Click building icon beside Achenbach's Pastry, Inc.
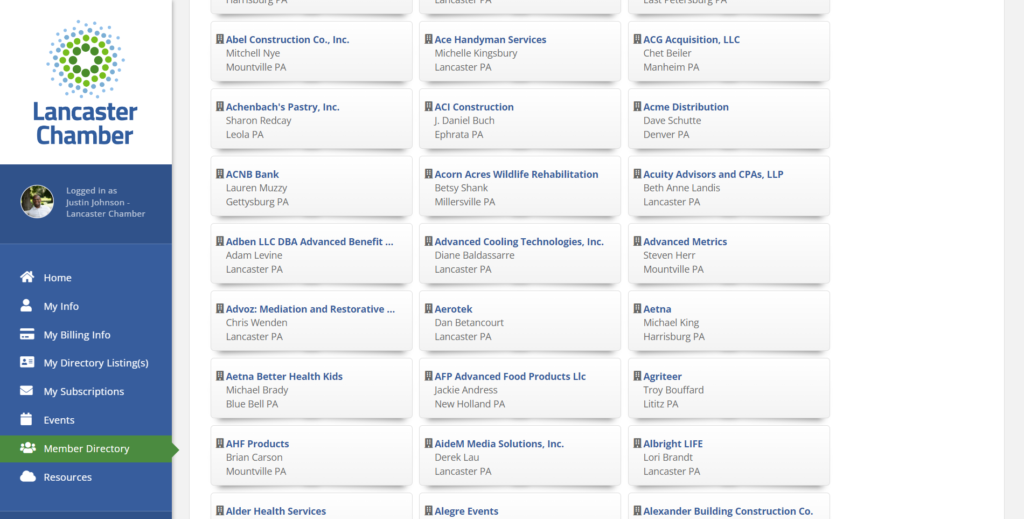This screenshot has width=1024, height=519. click(x=220, y=106)
